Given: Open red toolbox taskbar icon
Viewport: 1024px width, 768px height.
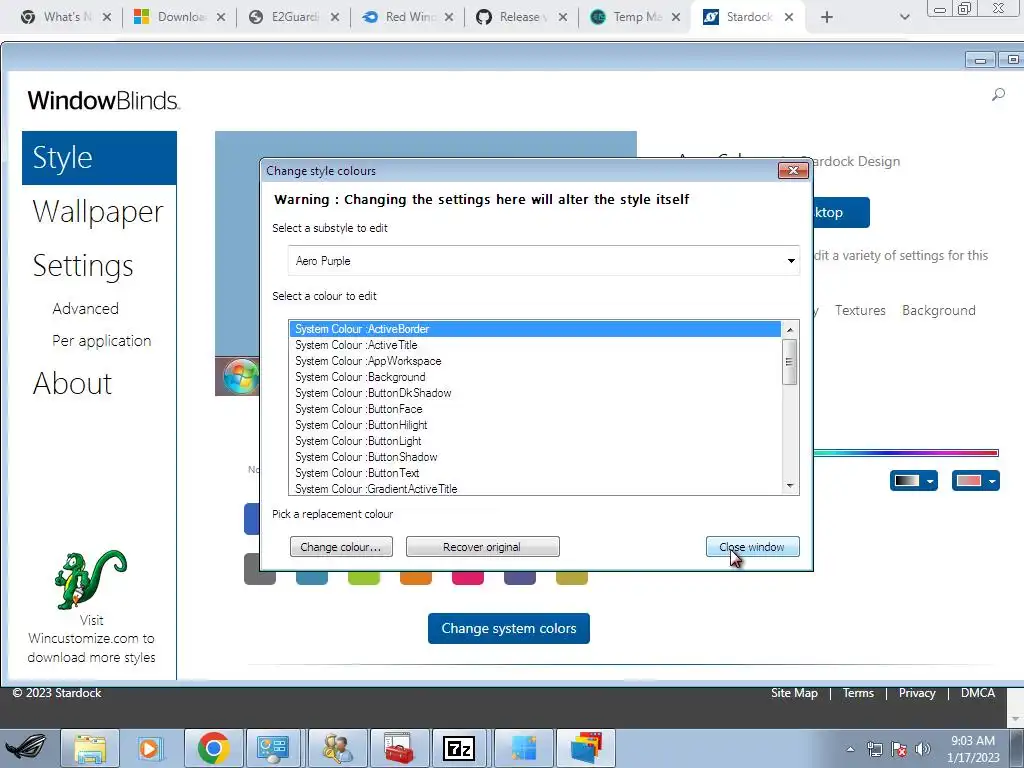Looking at the screenshot, I should pos(399,748).
